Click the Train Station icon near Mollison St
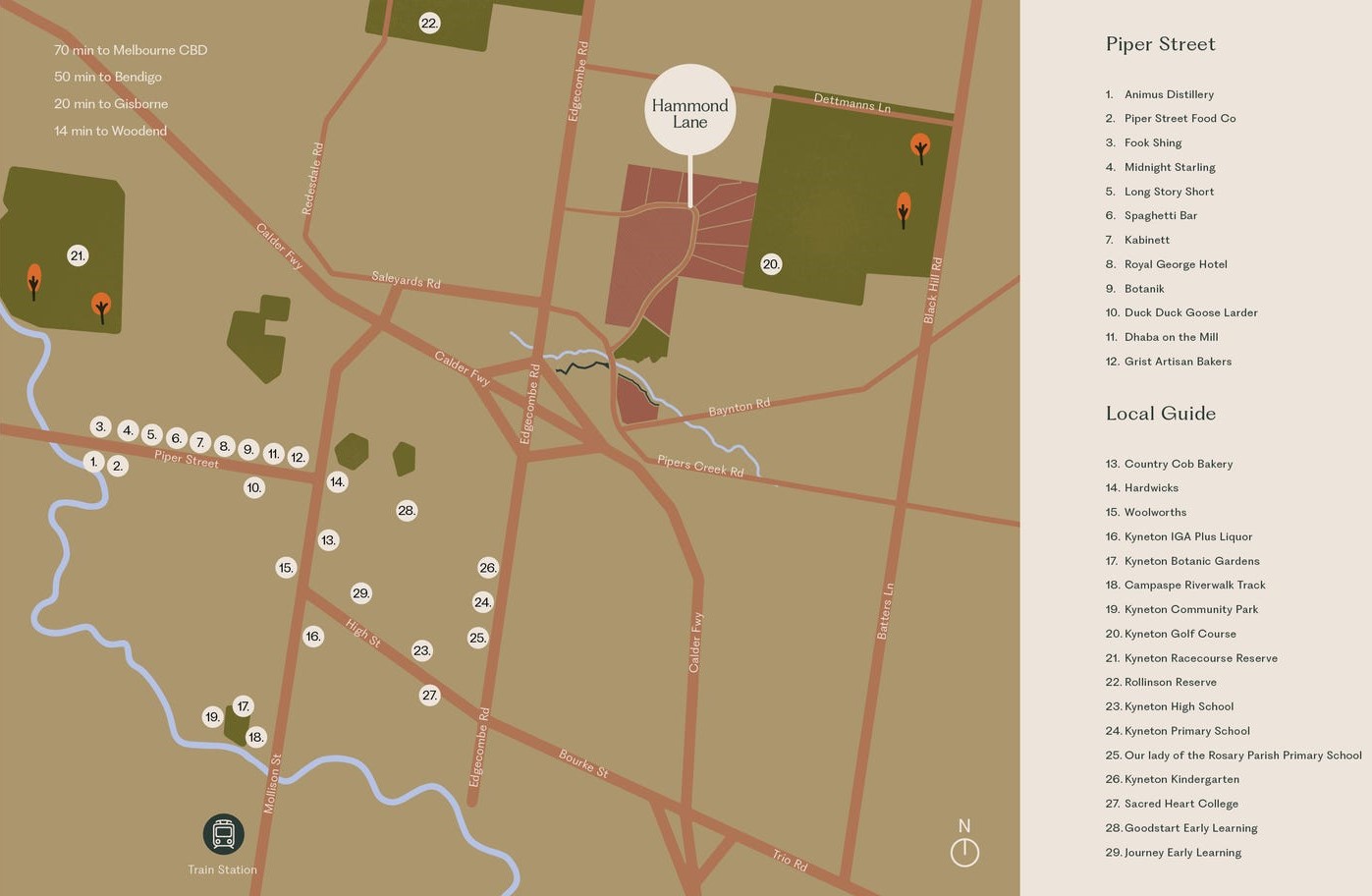This screenshot has width=1372, height=896. pyautogui.click(x=222, y=833)
